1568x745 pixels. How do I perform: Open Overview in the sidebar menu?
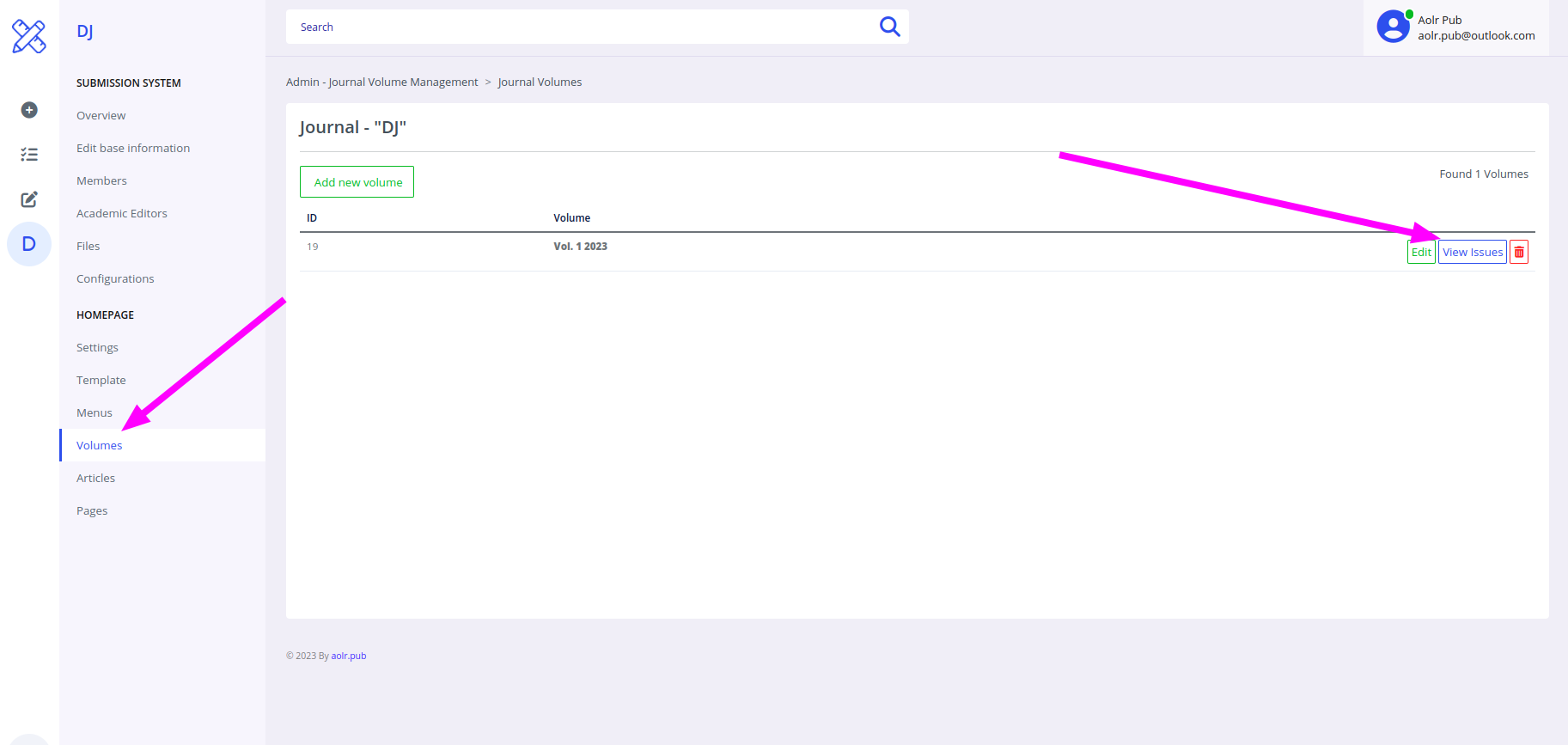pyautogui.click(x=101, y=115)
